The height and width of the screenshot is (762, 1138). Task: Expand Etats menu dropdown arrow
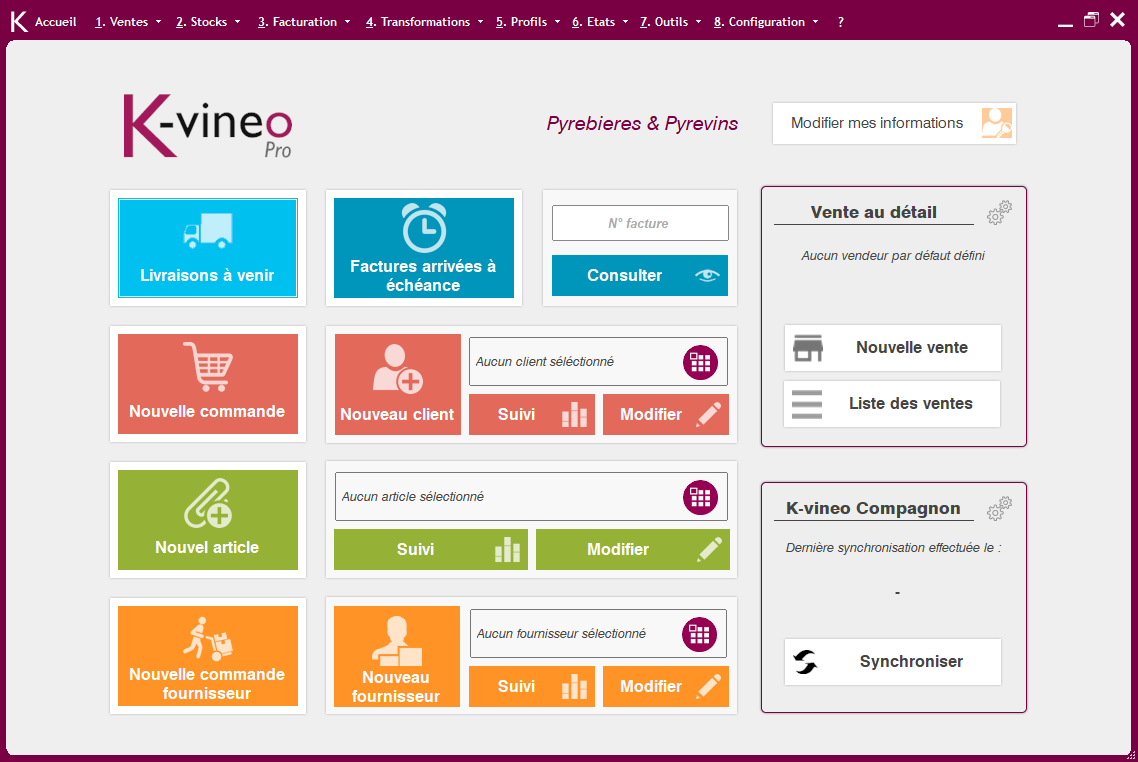(x=626, y=22)
